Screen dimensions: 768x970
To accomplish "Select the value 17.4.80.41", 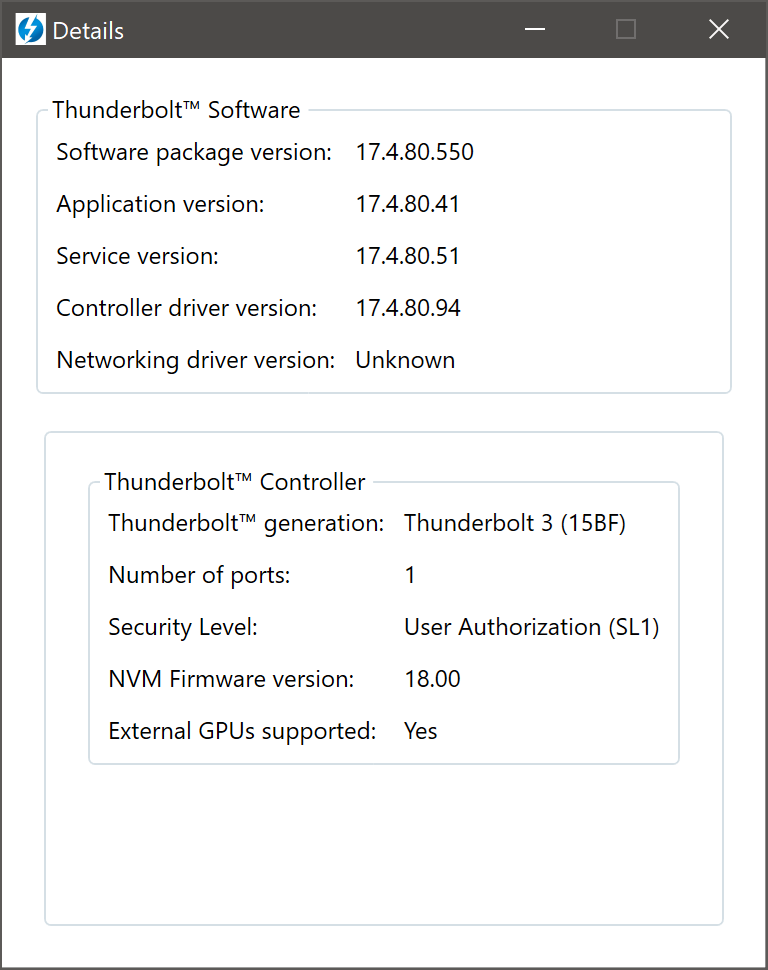I will [x=408, y=204].
